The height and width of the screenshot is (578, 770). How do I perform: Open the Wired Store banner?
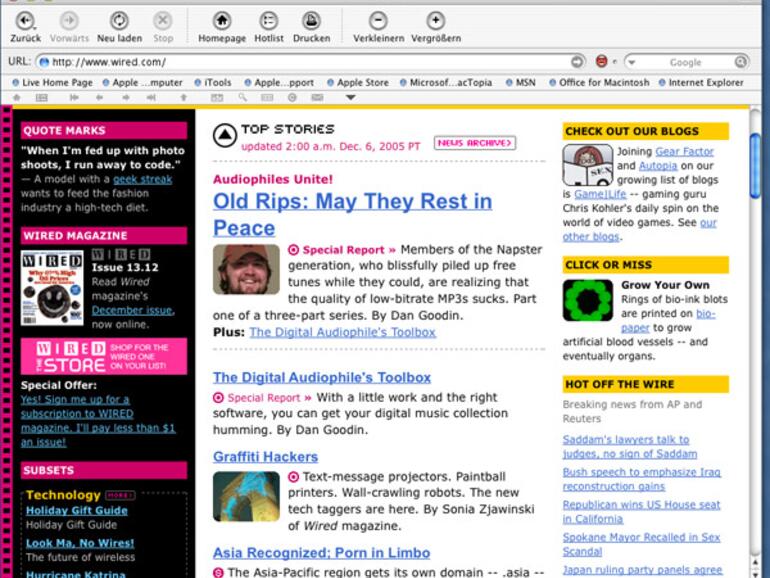point(104,357)
